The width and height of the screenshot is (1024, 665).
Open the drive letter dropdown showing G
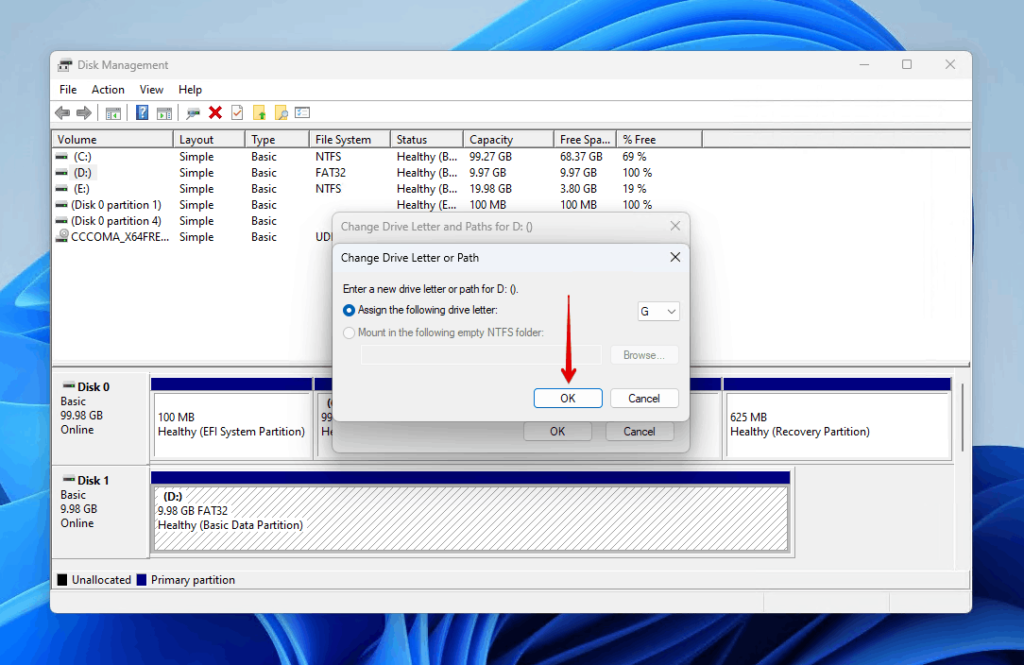click(x=658, y=311)
